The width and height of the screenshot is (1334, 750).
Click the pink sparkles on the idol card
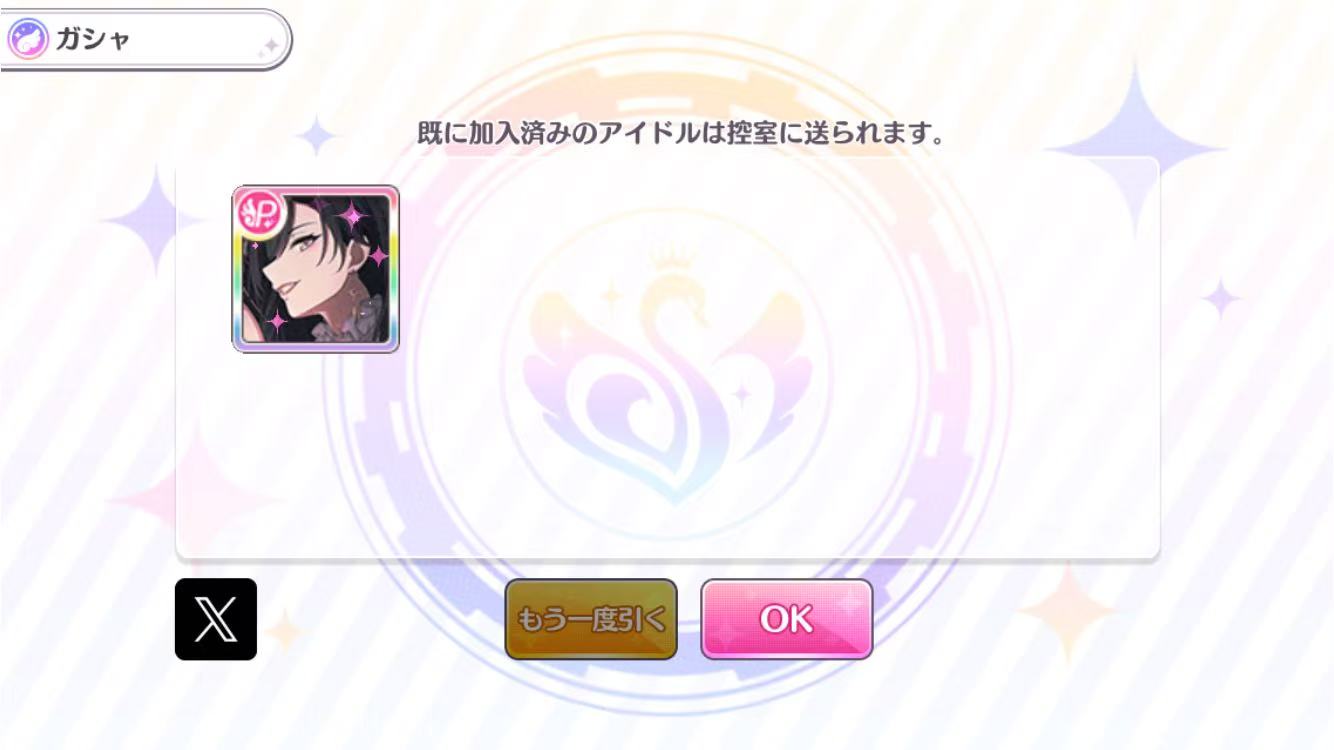pos(353,214)
